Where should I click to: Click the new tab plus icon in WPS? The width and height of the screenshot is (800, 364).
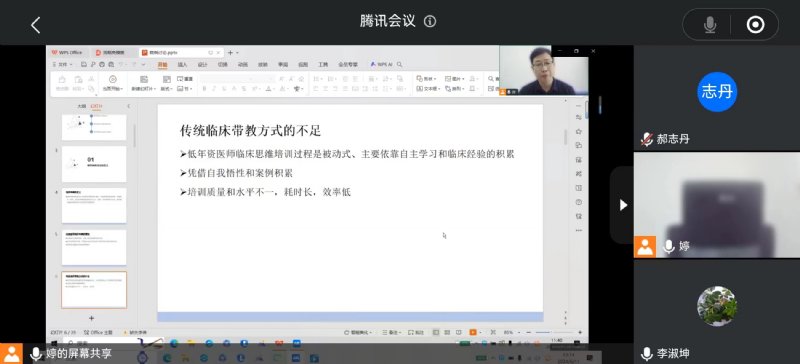[x=230, y=53]
